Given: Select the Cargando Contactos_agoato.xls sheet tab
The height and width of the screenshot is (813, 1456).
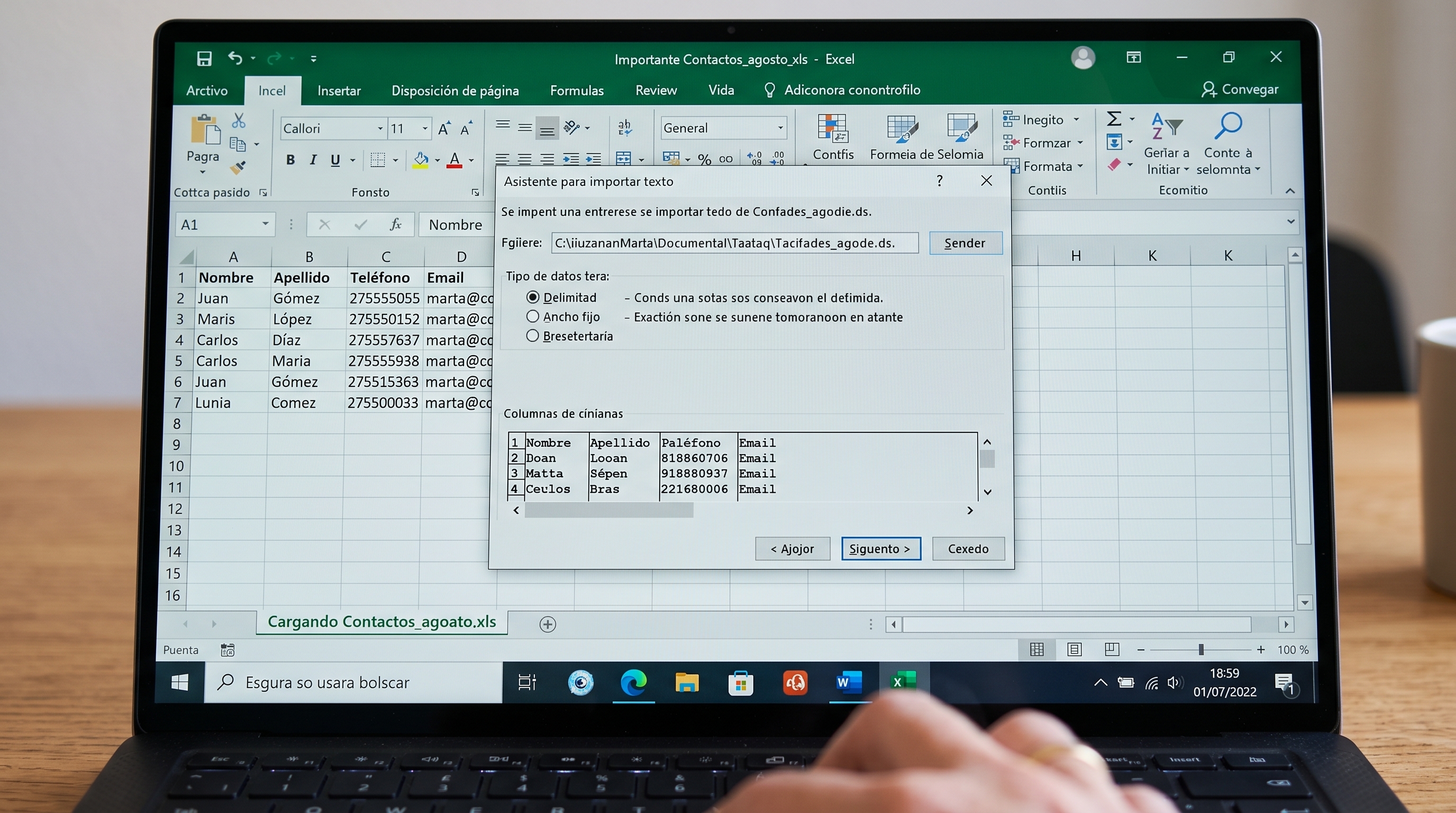Looking at the screenshot, I should [381, 622].
